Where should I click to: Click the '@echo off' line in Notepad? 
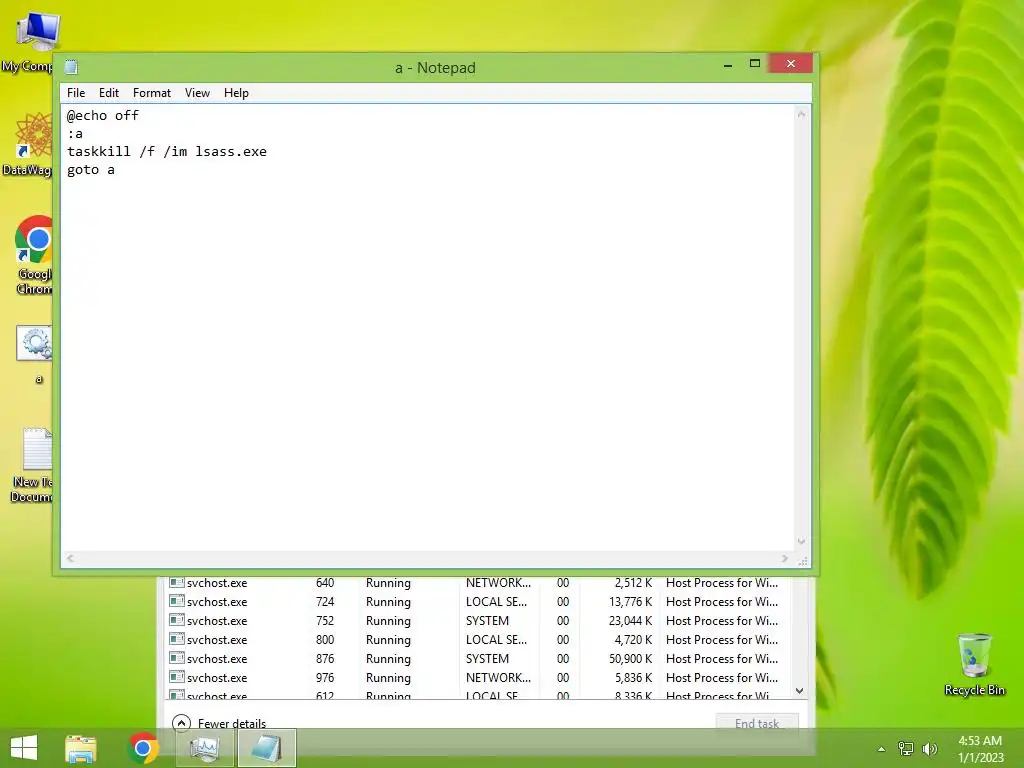coord(103,116)
